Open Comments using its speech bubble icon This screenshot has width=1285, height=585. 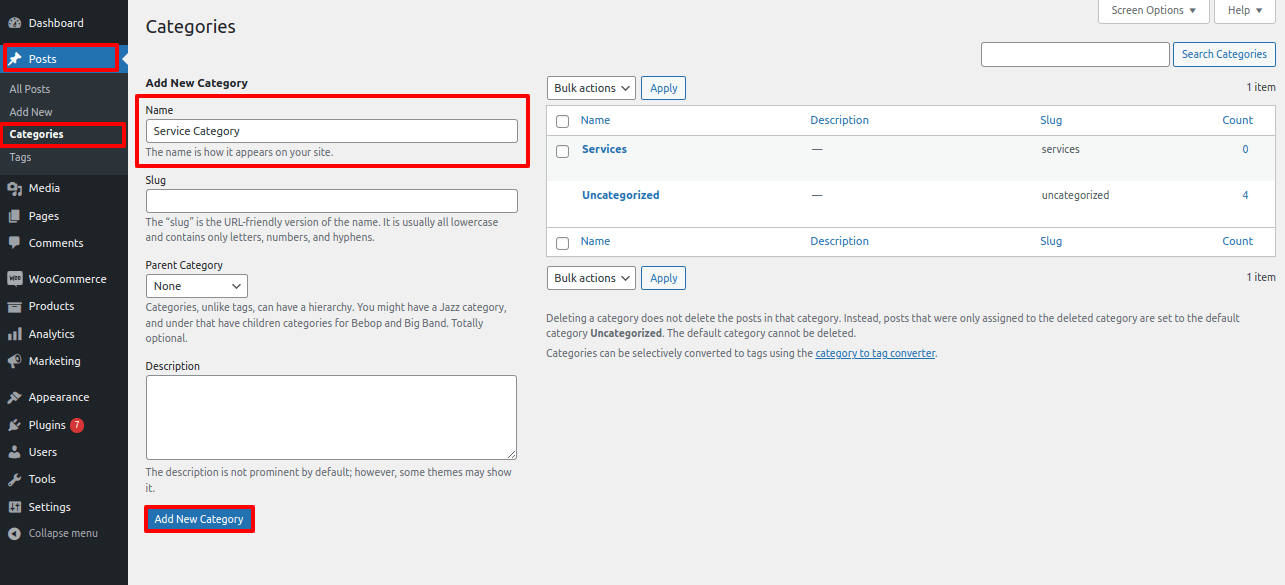click(x=15, y=243)
